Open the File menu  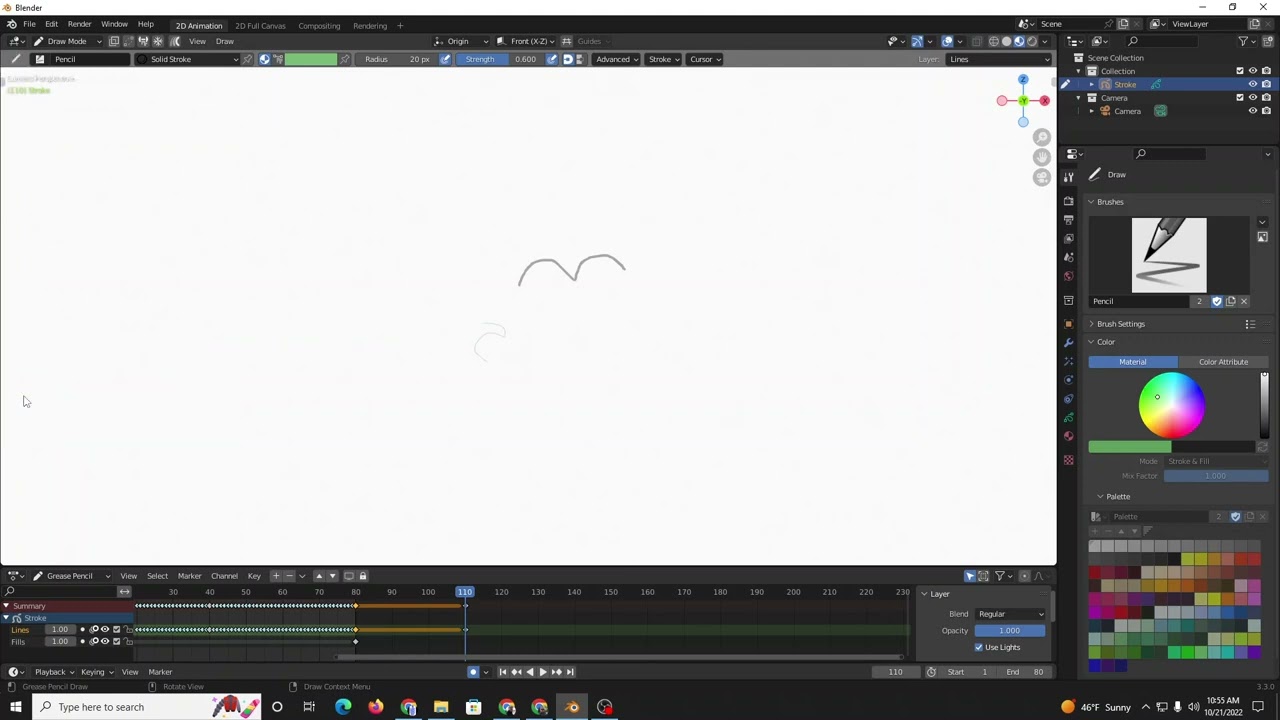(x=29, y=24)
